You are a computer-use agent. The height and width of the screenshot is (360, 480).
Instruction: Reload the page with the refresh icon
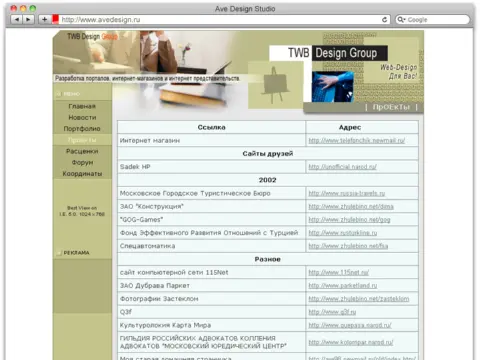[384, 20]
